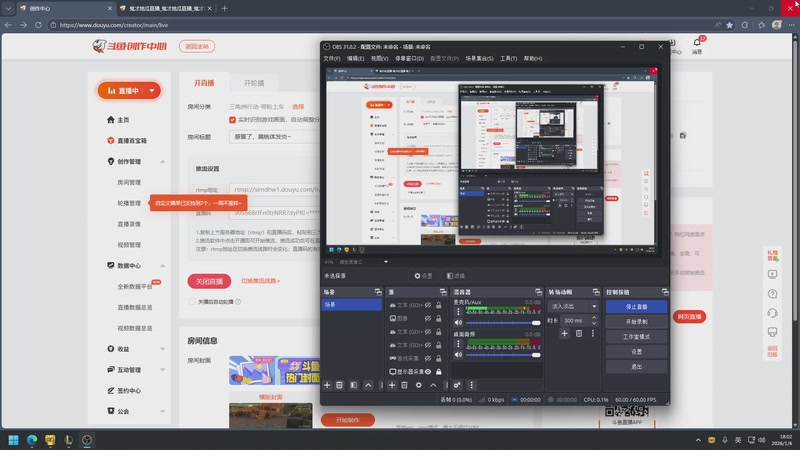Mute the 麦克风/Aux speaker icon

click(458, 322)
